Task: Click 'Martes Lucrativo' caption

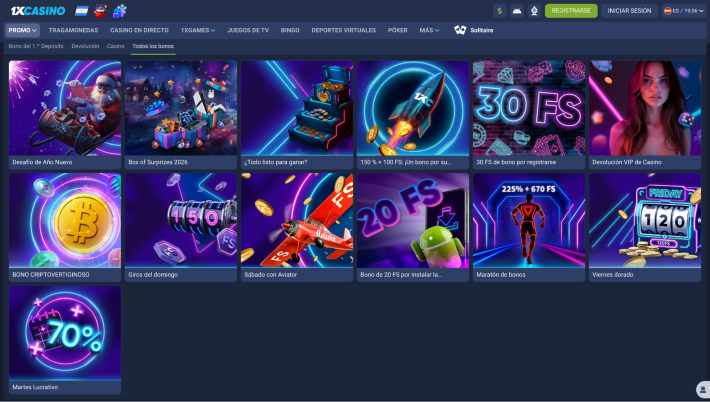Action: click(x=35, y=388)
